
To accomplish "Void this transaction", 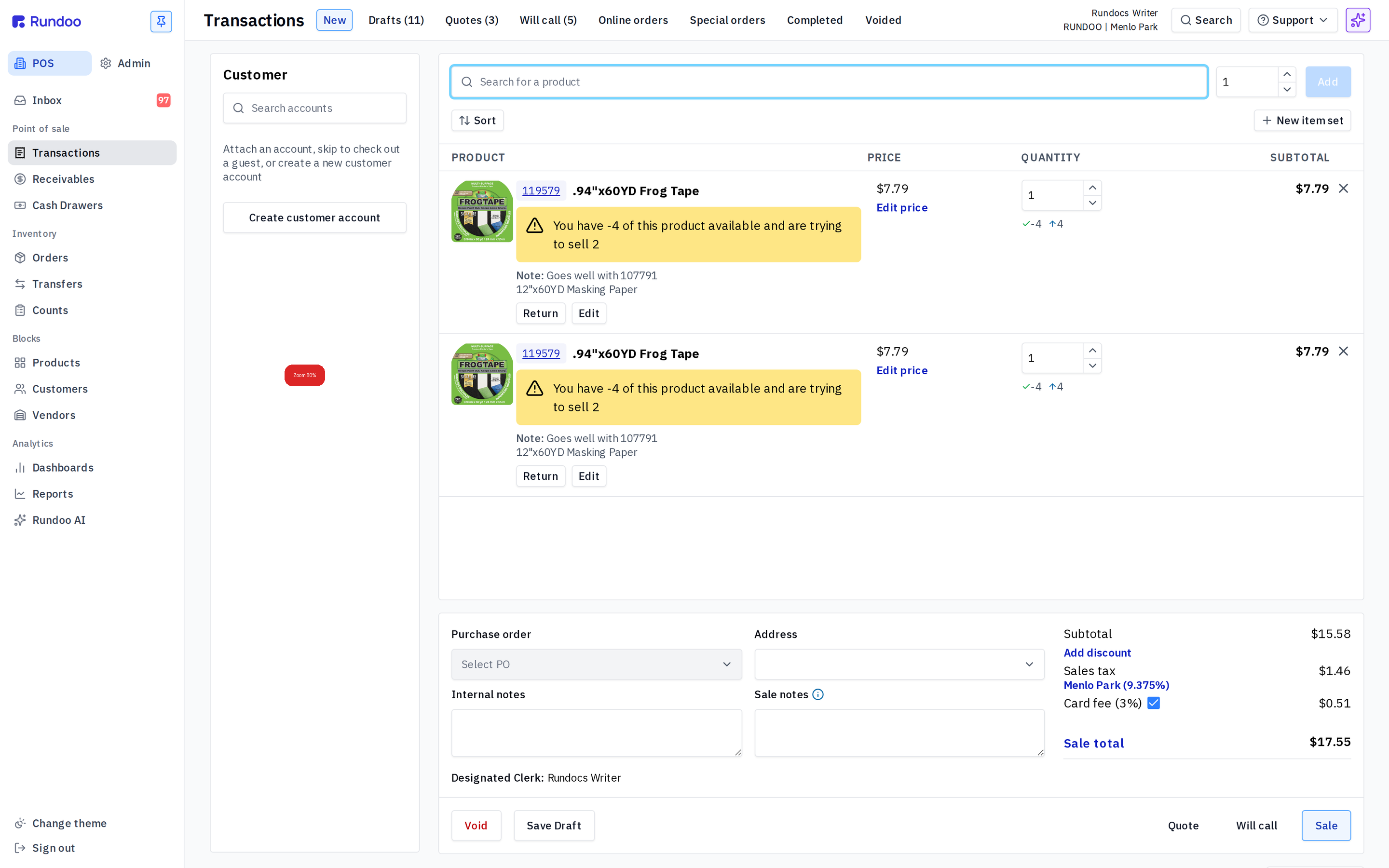I will click(x=476, y=826).
